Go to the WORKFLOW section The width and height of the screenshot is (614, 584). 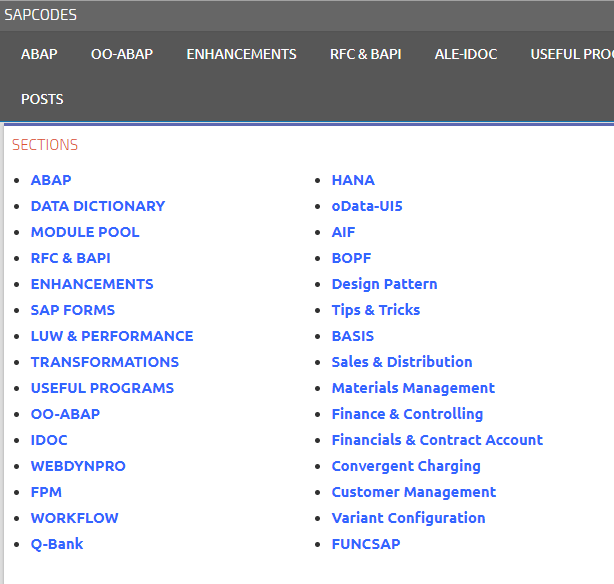[74, 518]
